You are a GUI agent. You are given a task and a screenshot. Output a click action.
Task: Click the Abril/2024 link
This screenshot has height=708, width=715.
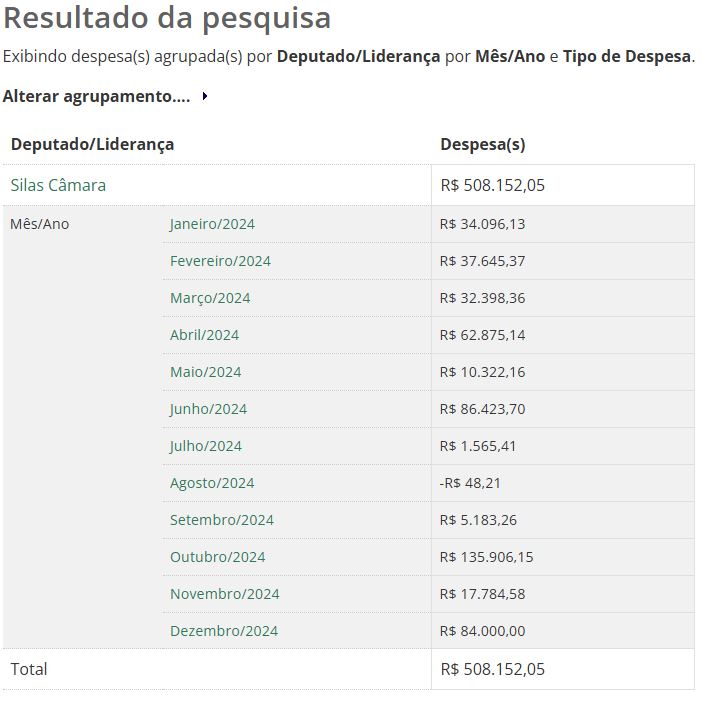pyautogui.click(x=204, y=335)
